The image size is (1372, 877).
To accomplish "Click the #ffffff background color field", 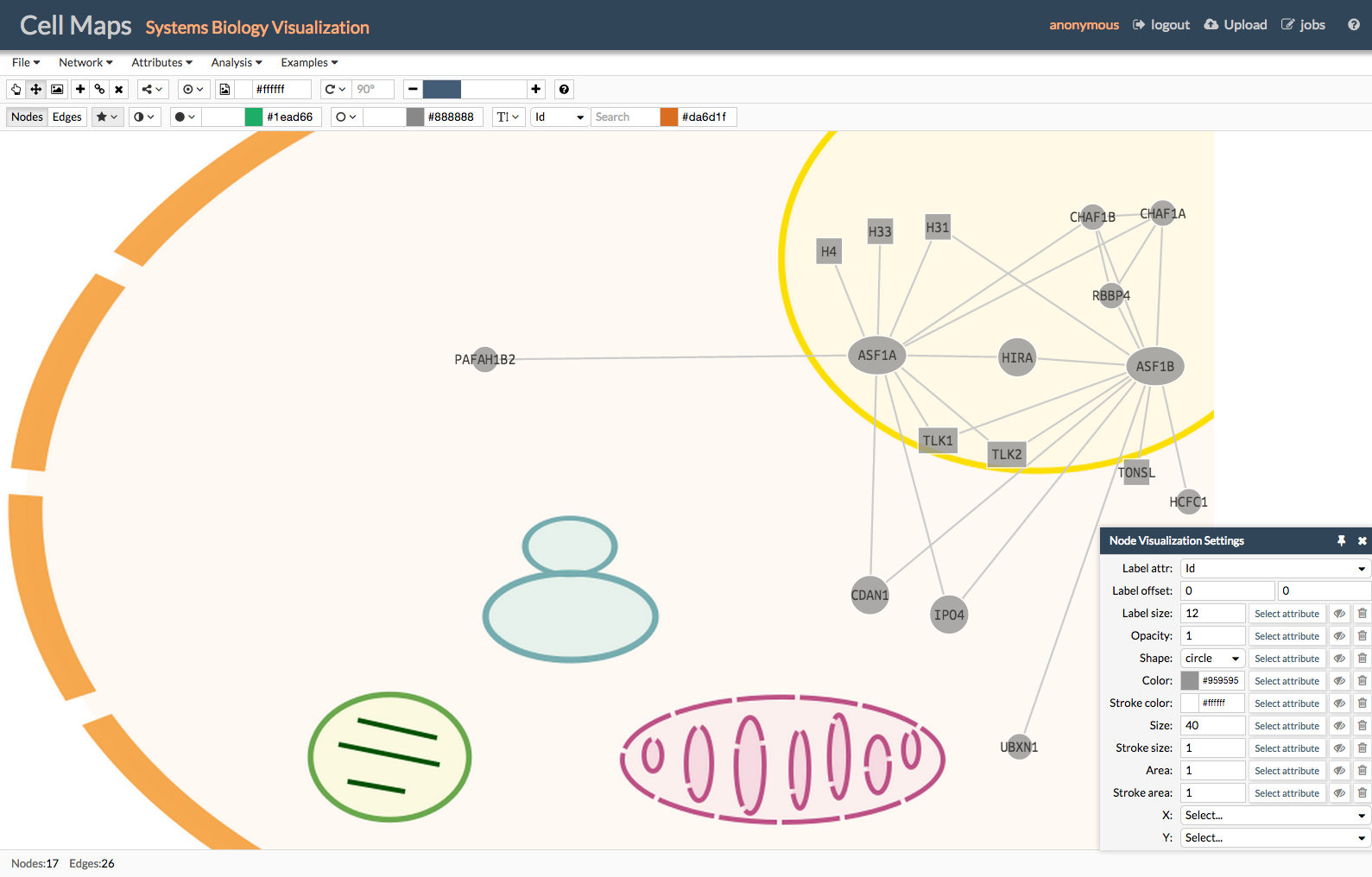I will click(281, 89).
